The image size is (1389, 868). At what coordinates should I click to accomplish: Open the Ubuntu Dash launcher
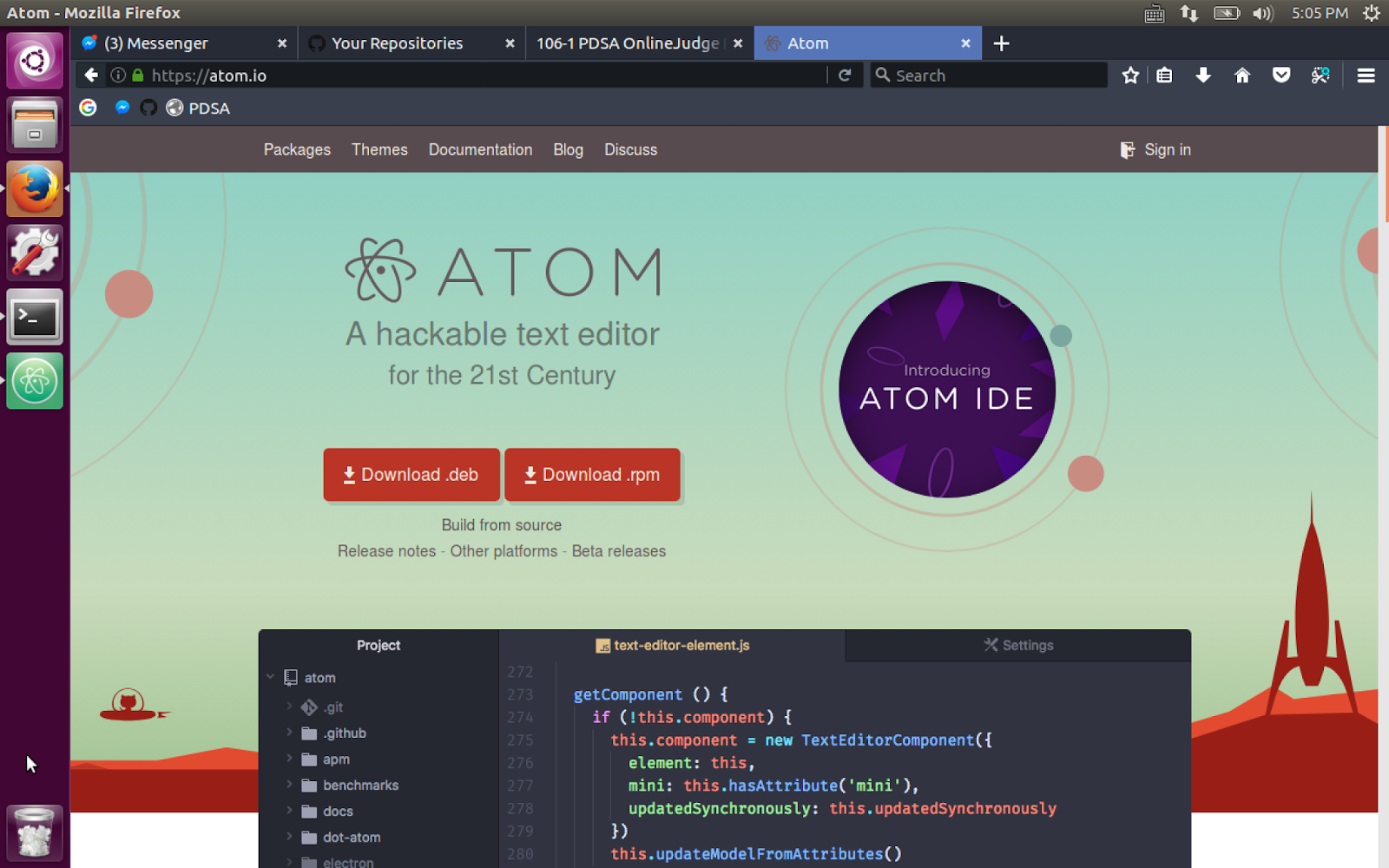[35, 61]
